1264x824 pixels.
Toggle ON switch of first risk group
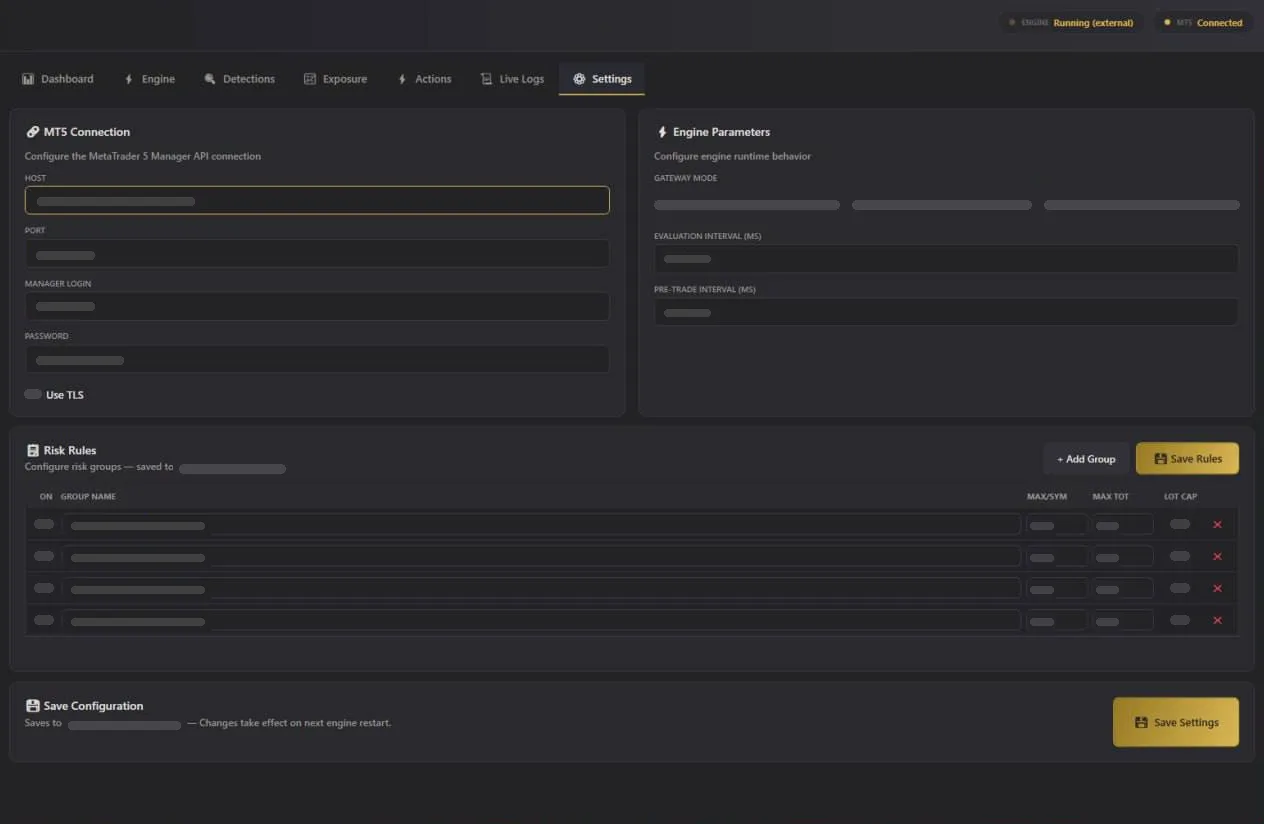[44, 524]
